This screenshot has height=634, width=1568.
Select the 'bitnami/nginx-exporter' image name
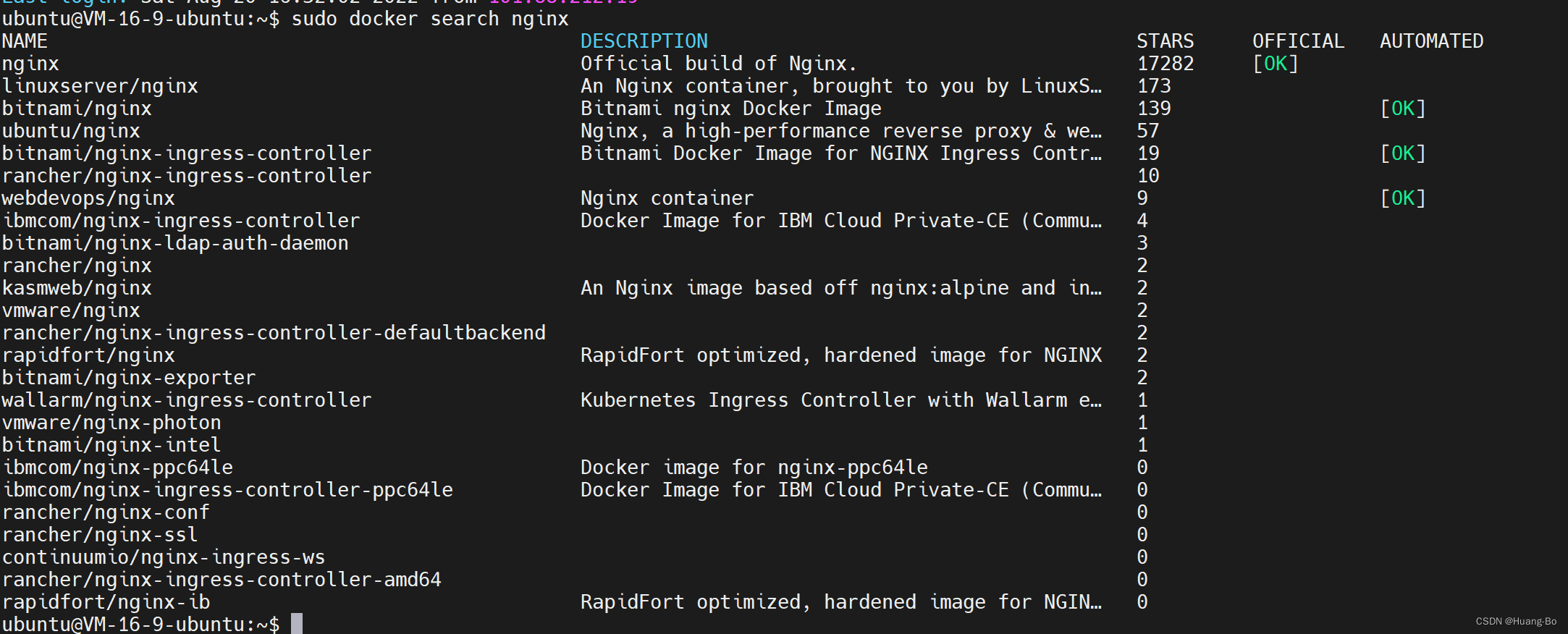[x=129, y=378]
